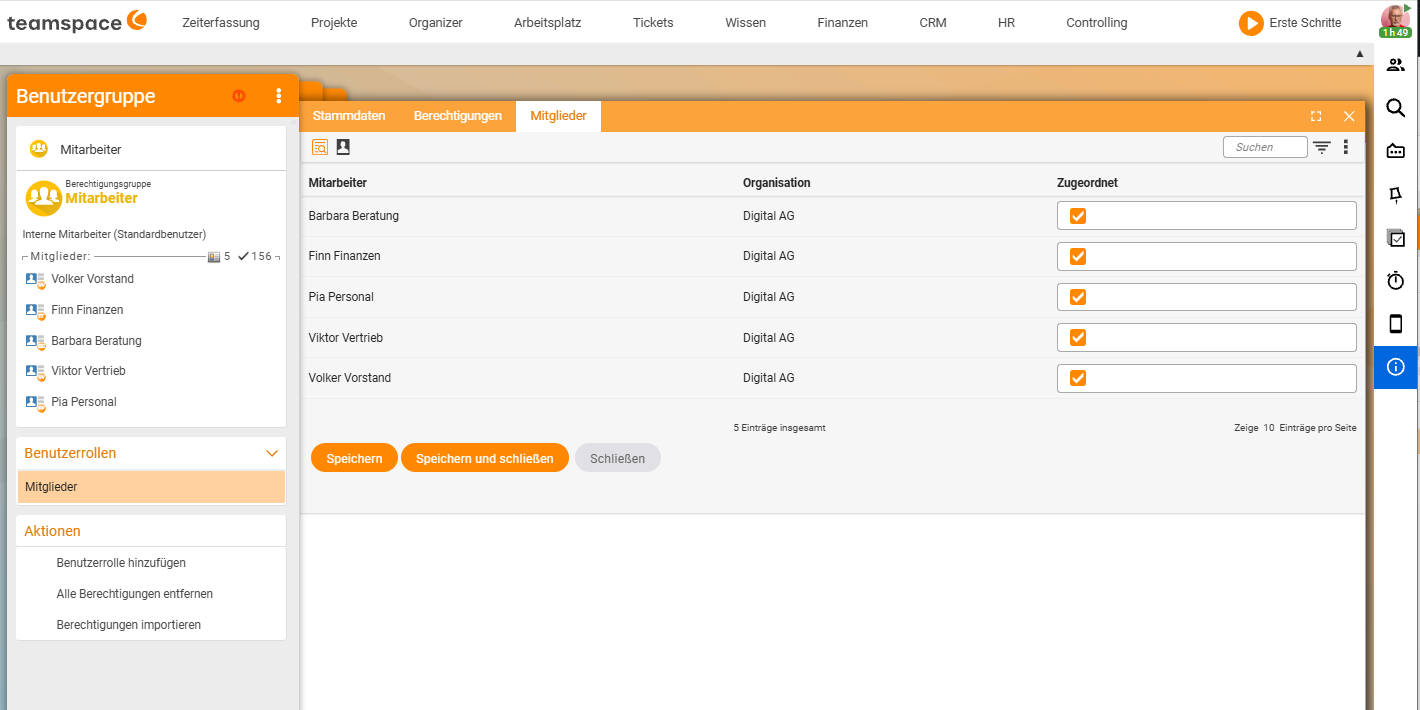The width and height of the screenshot is (1420, 710).
Task: Click the blue info icon in right sidebar
Action: pyautogui.click(x=1396, y=367)
